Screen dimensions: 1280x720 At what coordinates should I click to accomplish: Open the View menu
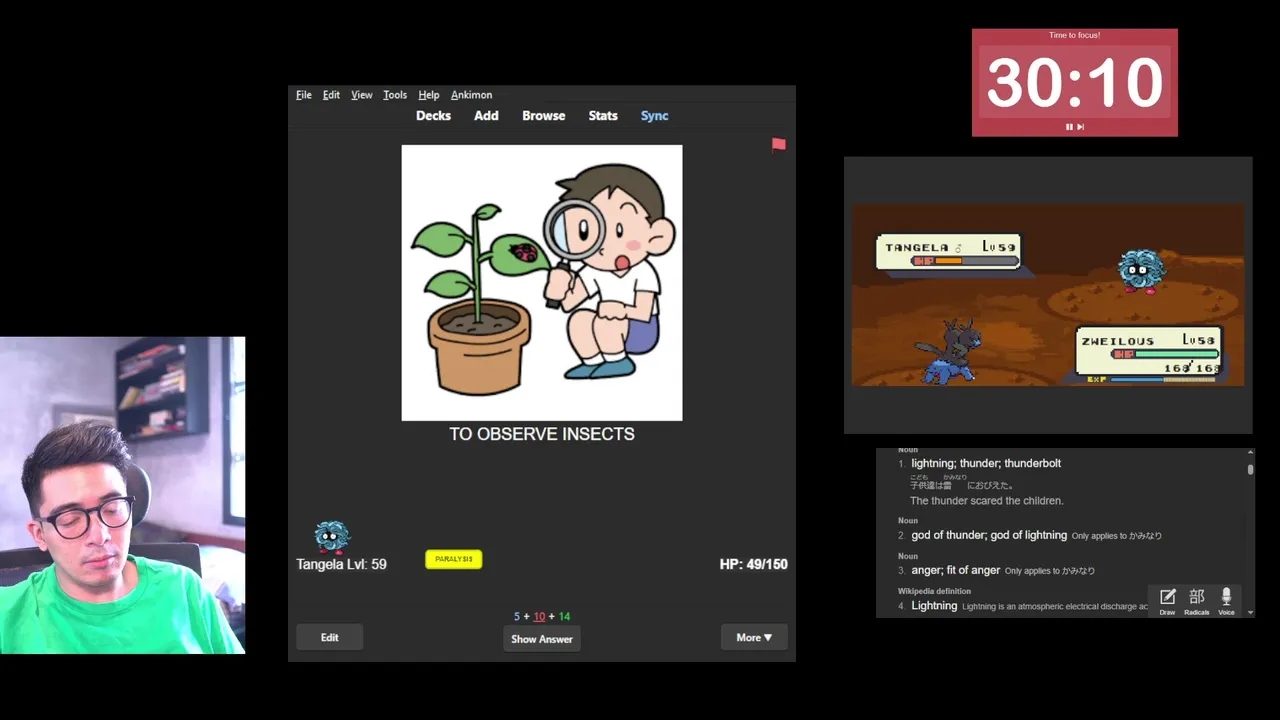(361, 95)
